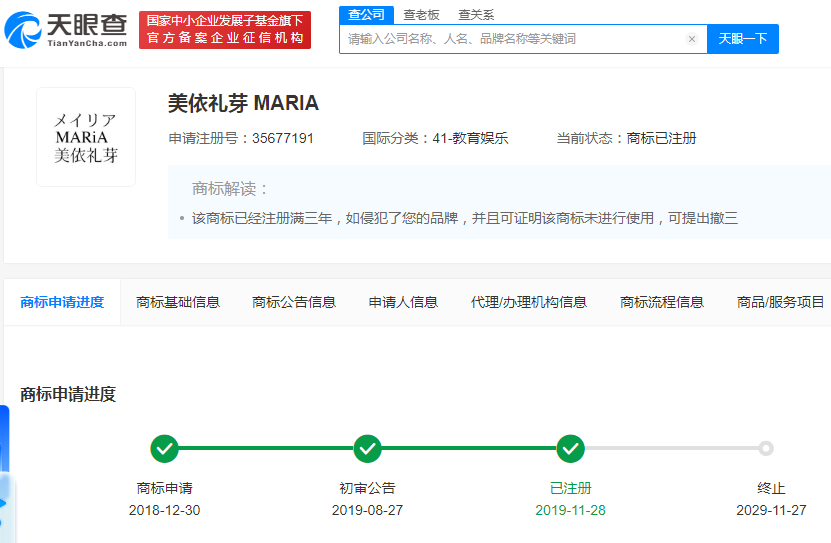This screenshot has width=831, height=543.
Task: Click the 商标已注册 status text
Action: point(661,138)
